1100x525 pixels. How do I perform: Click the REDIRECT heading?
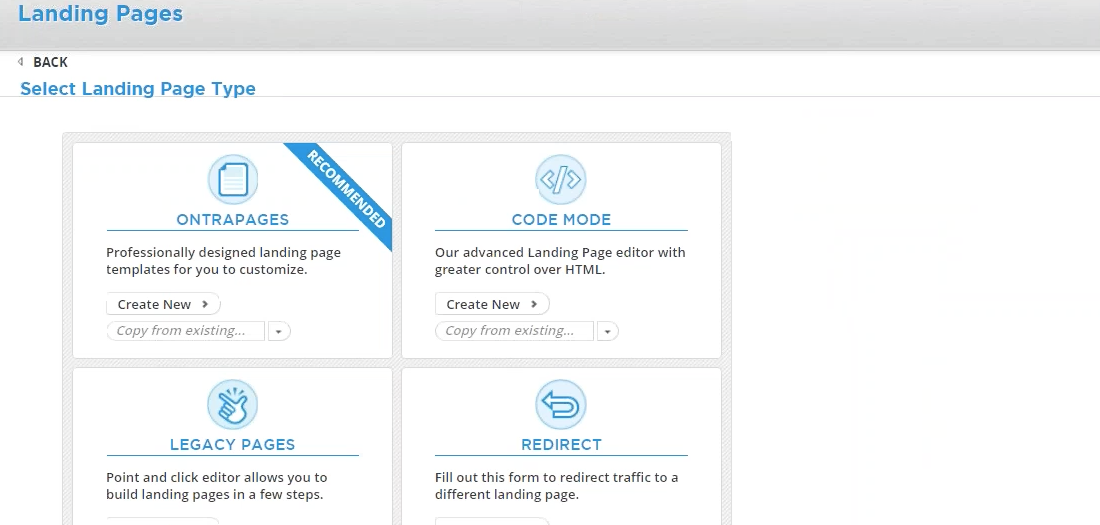point(561,445)
